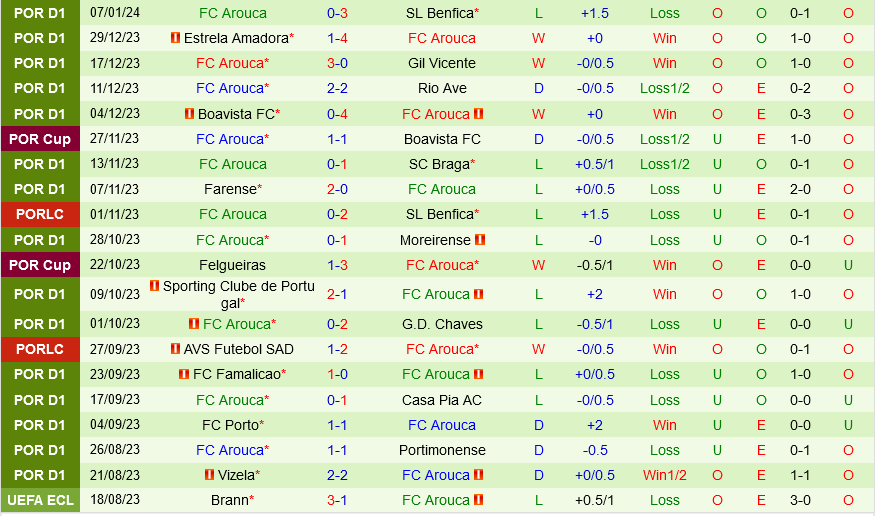The image size is (875, 516).
Task: Click the red card icon before Vizela
Action: point(209,475)
